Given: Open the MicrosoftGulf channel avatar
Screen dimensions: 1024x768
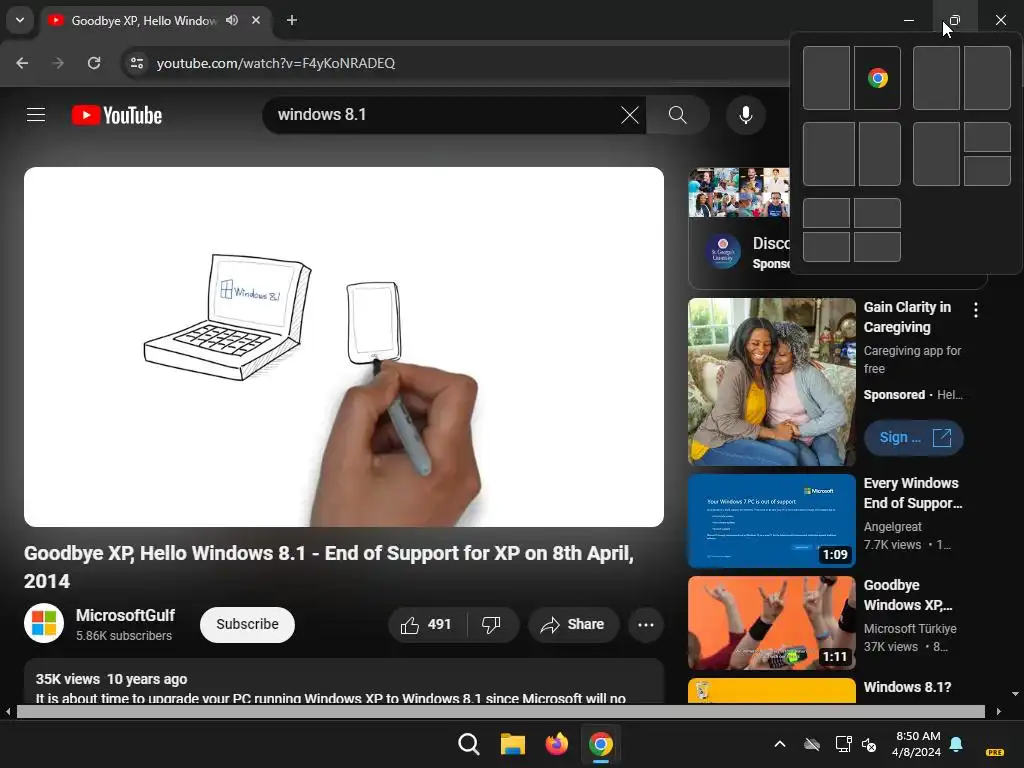Looking at the screenshot, I should tap(44, 623).
